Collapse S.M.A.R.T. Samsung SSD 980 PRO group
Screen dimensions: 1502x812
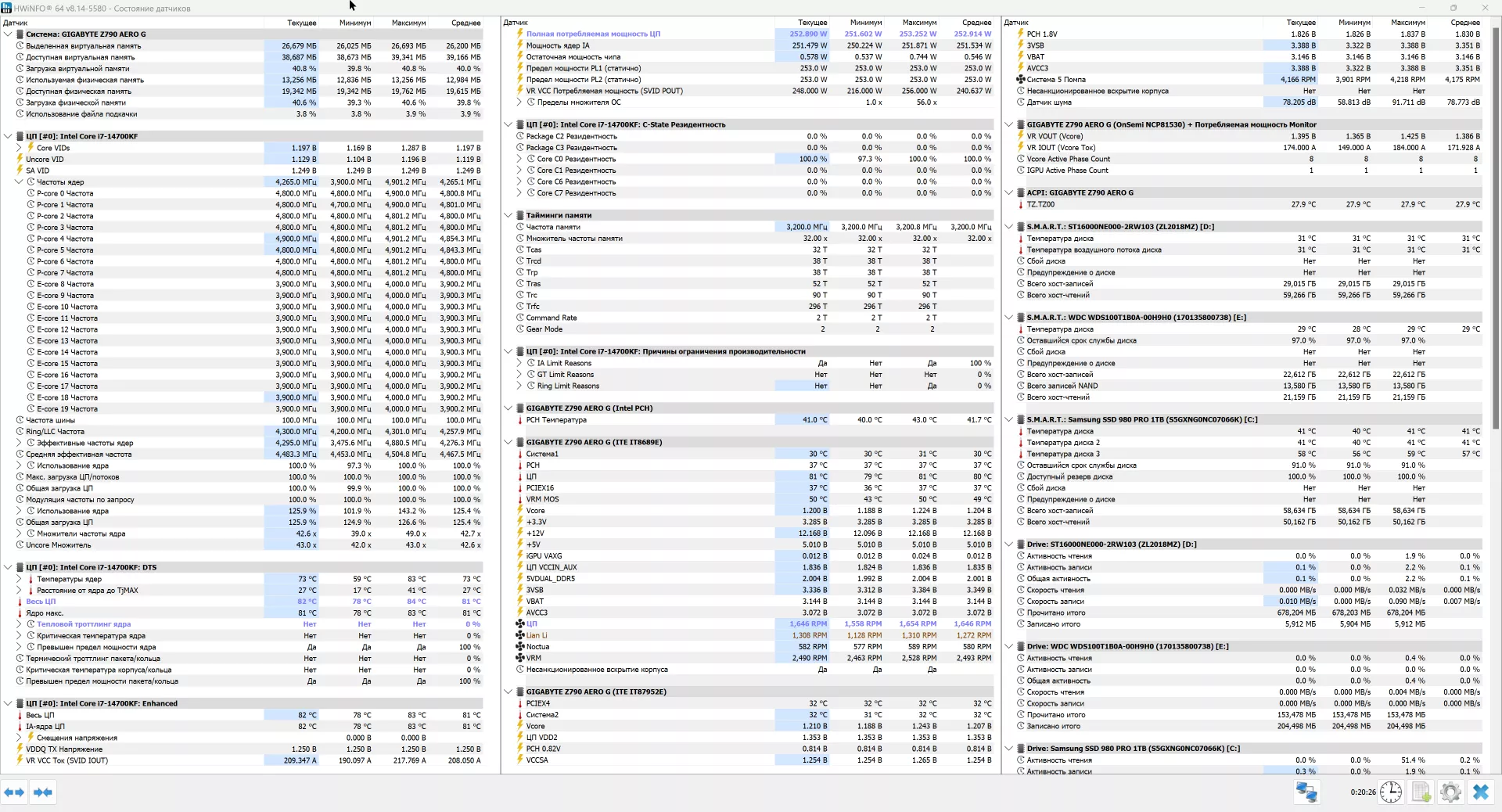pos(1009,420)
